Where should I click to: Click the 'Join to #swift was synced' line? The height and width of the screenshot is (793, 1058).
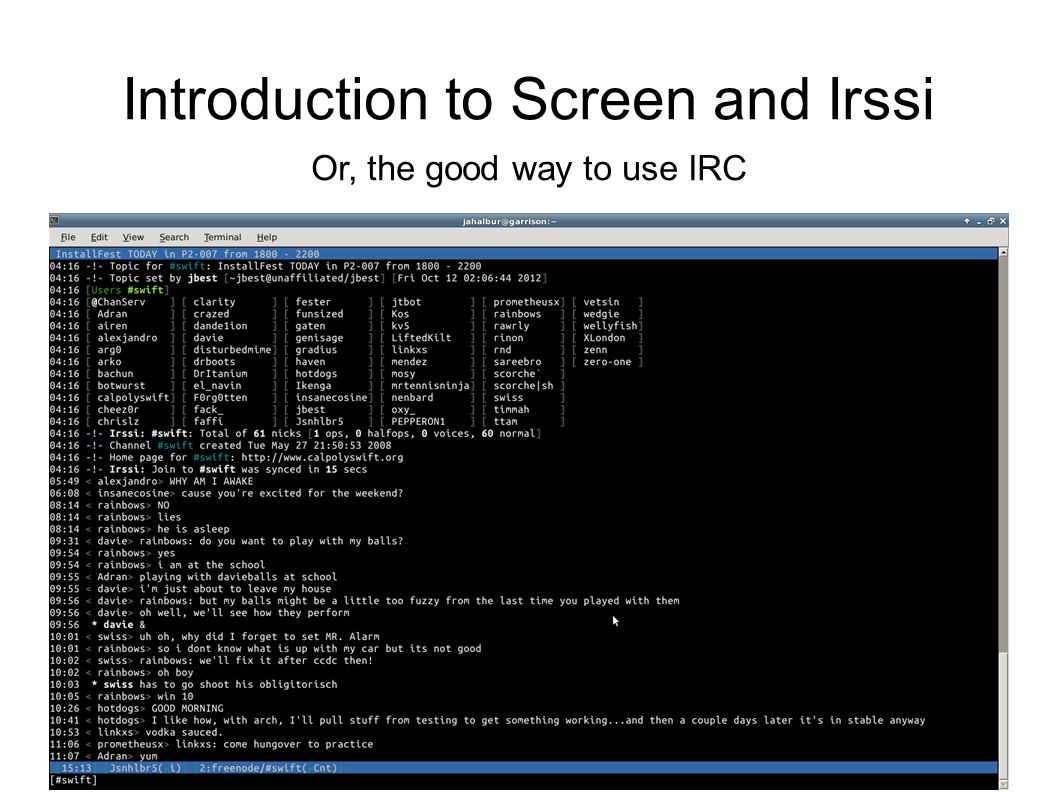point(208,469)
